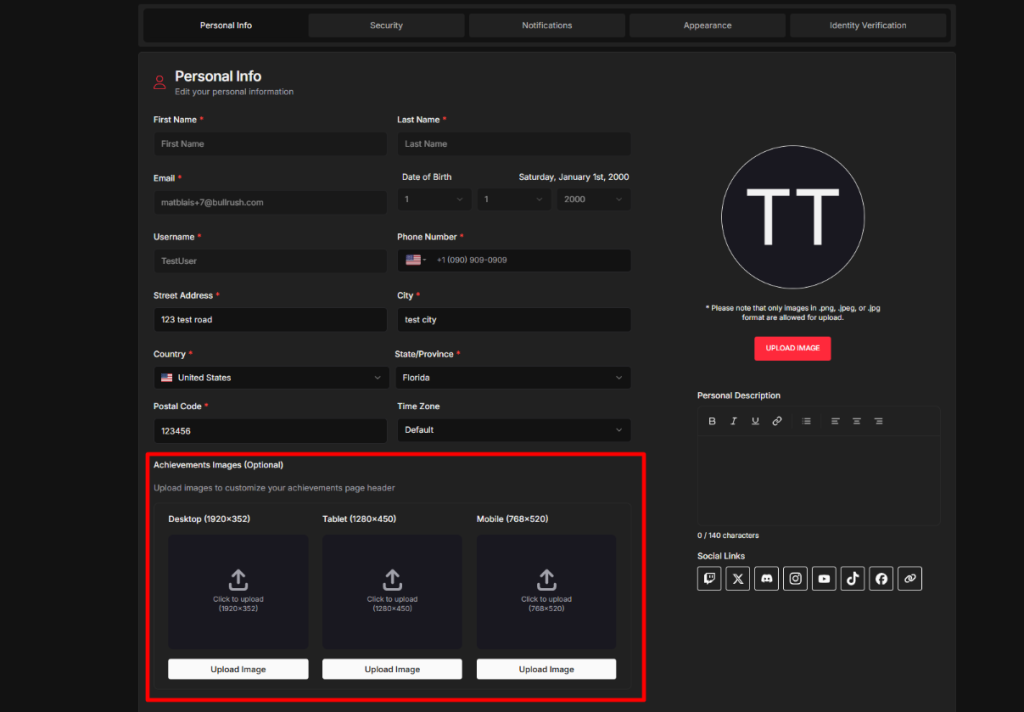
Task: Open the YouTube social link icon
Action: (x=824, y=579)
